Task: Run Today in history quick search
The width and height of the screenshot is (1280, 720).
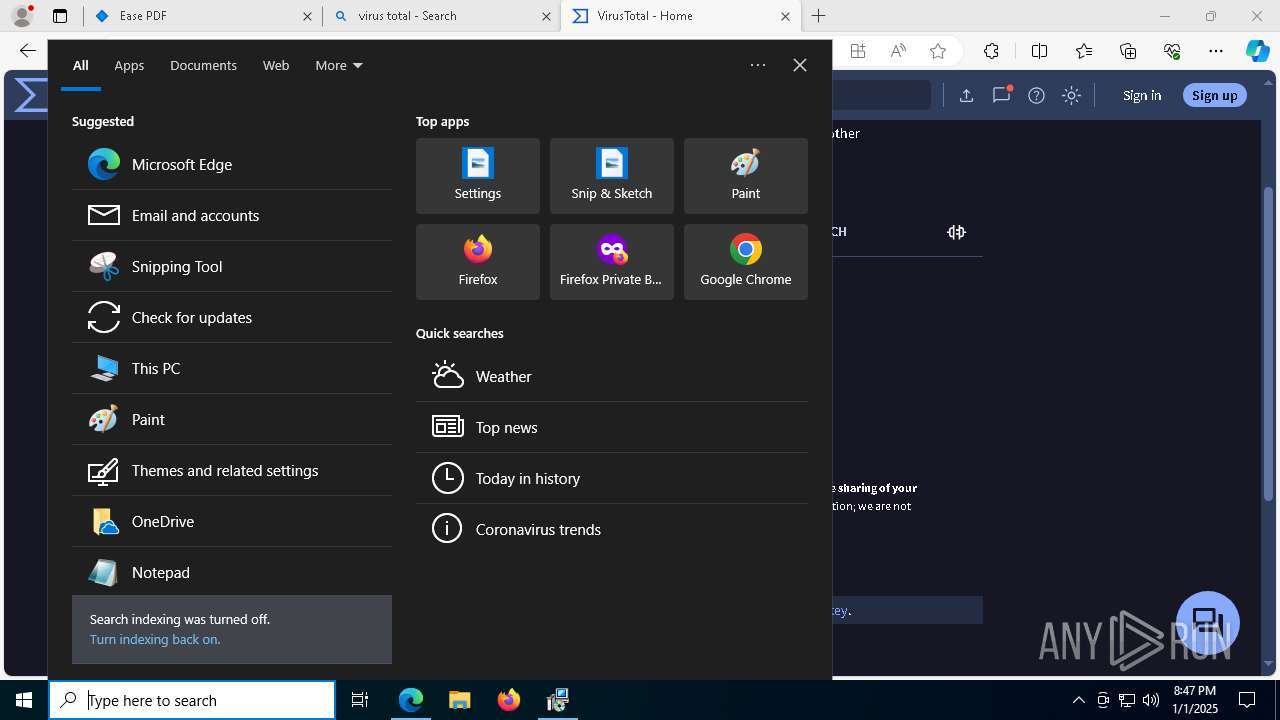Action: coord(612,478)
